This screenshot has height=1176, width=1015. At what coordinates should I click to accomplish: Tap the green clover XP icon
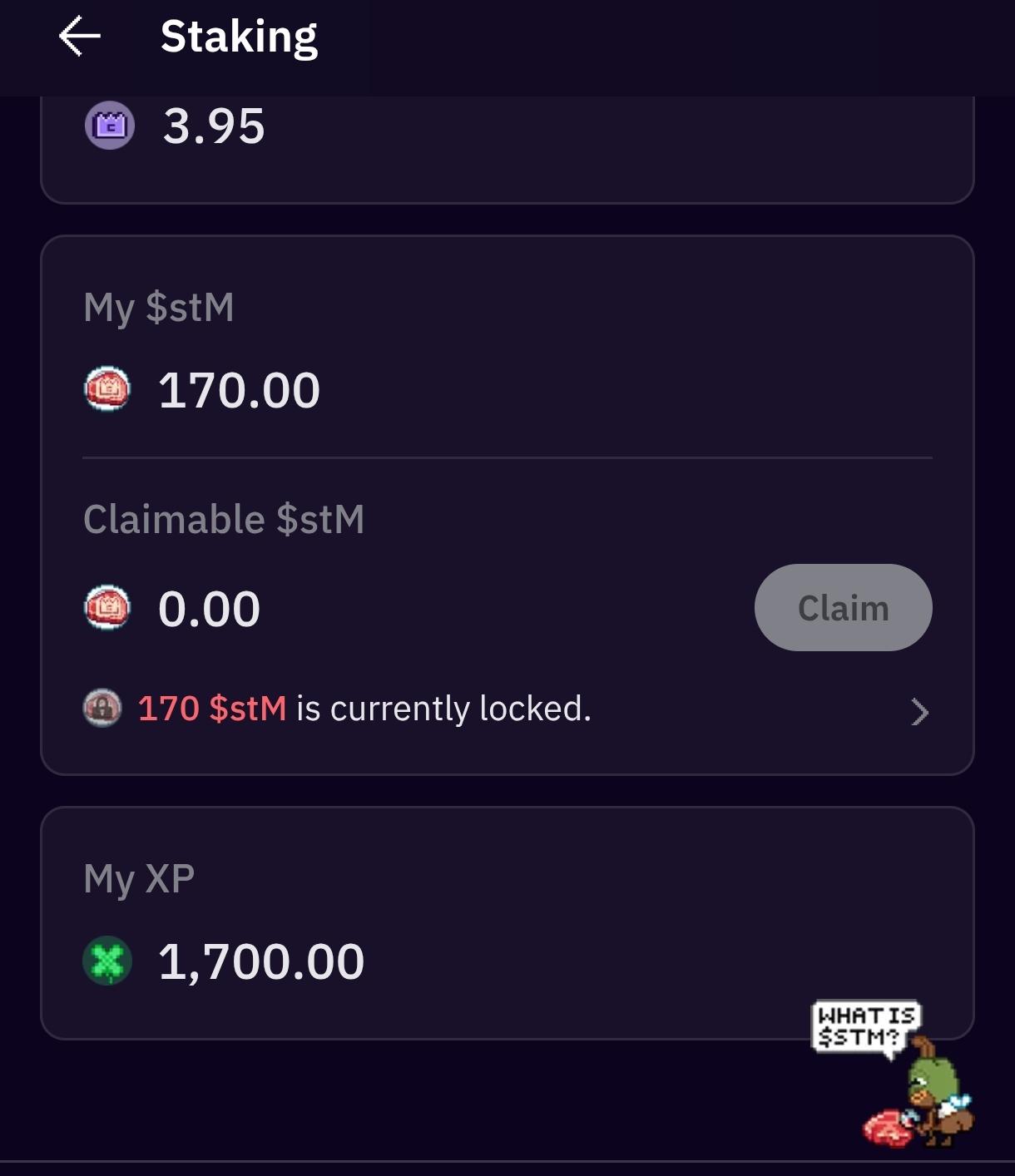click(107, 961)
